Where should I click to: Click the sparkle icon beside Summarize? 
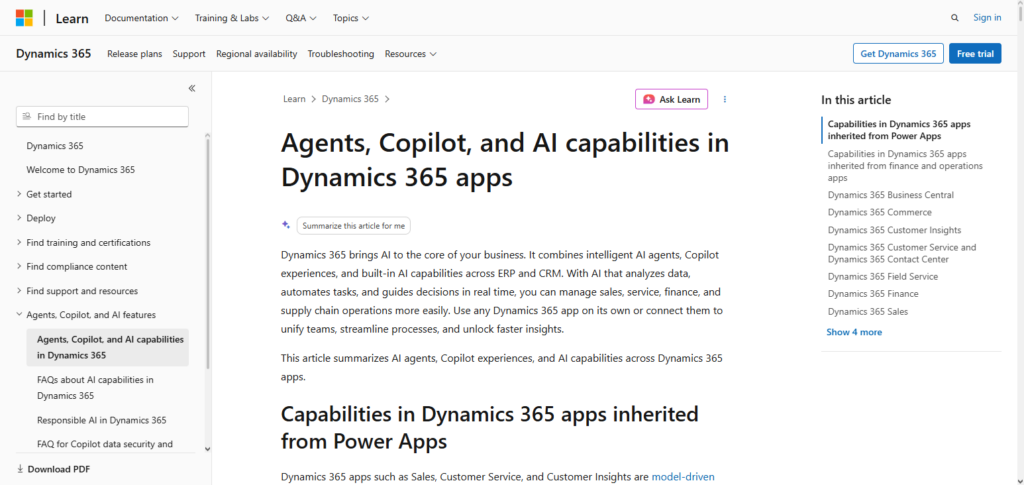coord(286,225)
